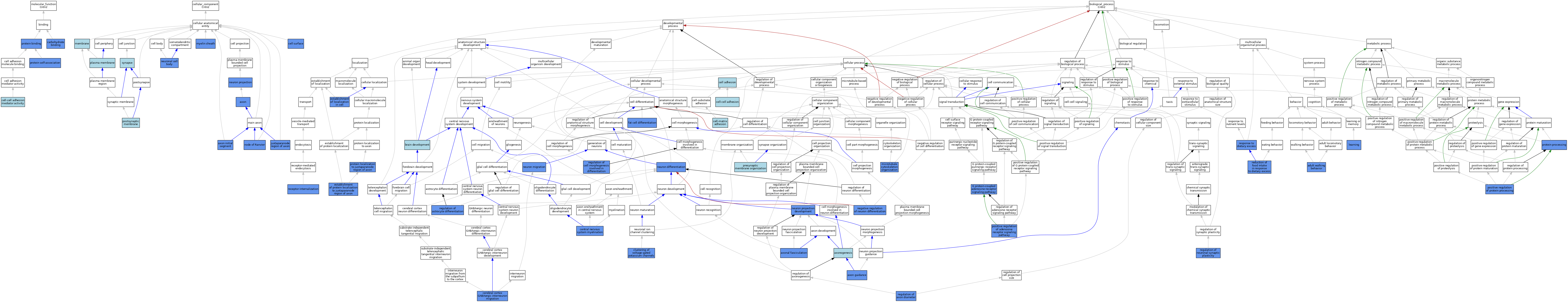The width and height of the screenshot is (1568, 302).
Task: Click the 'telencephalon development' node
Action: click(377, 189)
